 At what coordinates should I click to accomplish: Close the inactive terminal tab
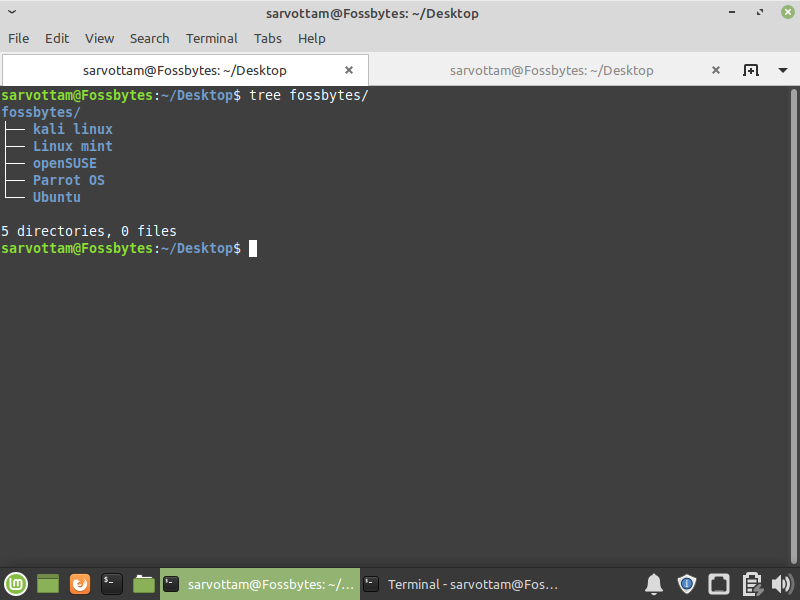715,71
